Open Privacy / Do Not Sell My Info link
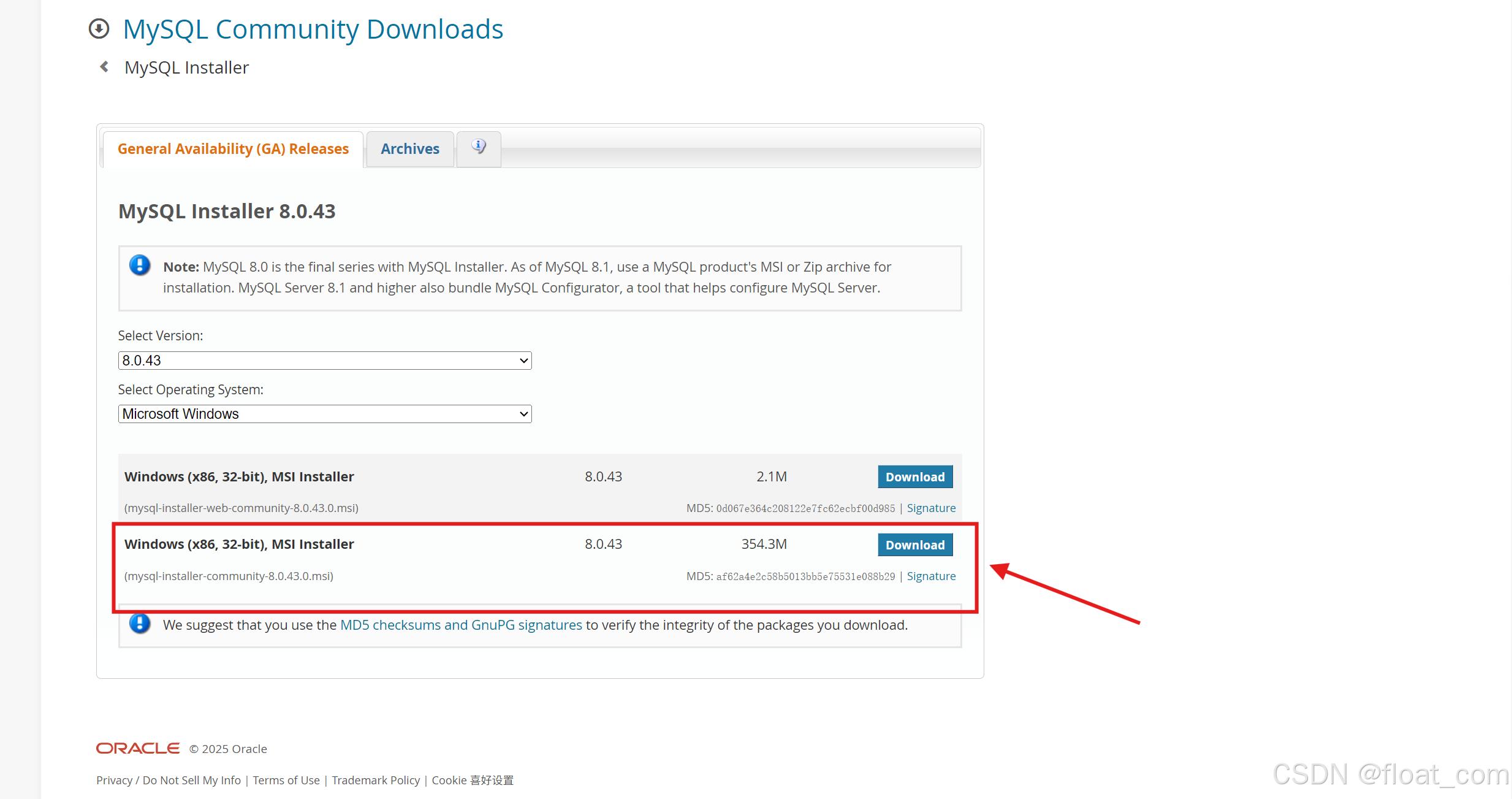The image size is (1512, 799). pyautogui.click(x=169, y=780)
